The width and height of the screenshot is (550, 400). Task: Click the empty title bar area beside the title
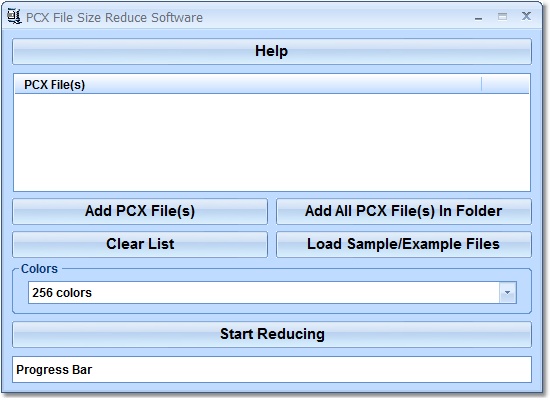point(337,17)
